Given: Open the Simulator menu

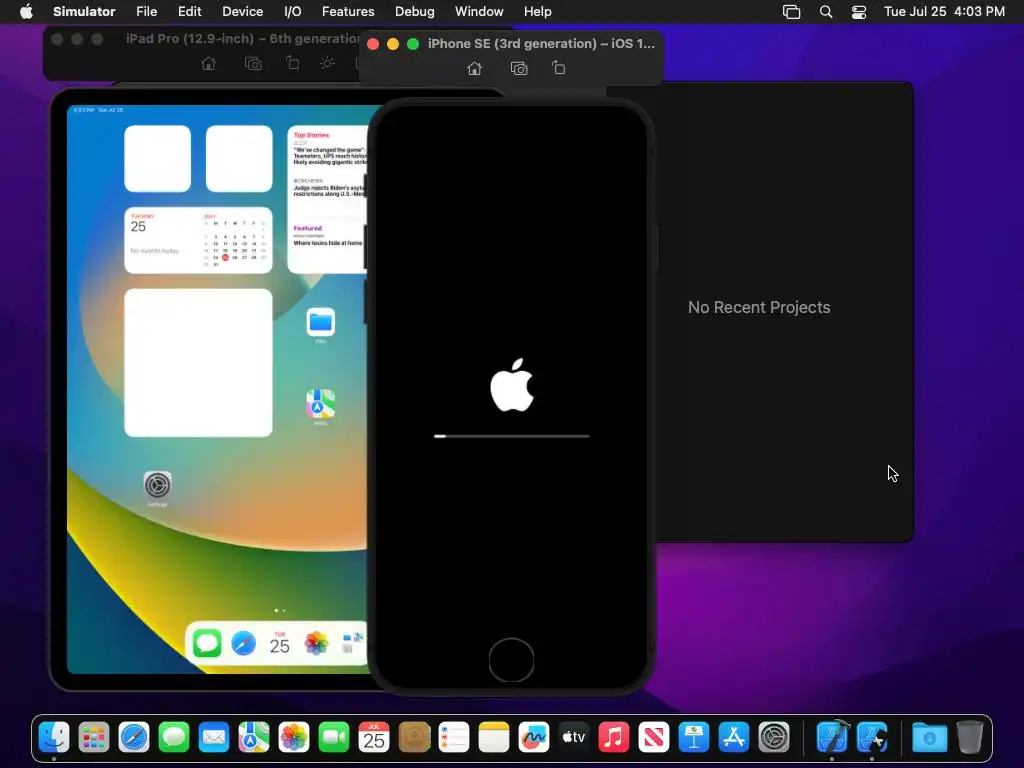Looking at the screenshot, I should (x=84, y=11).
